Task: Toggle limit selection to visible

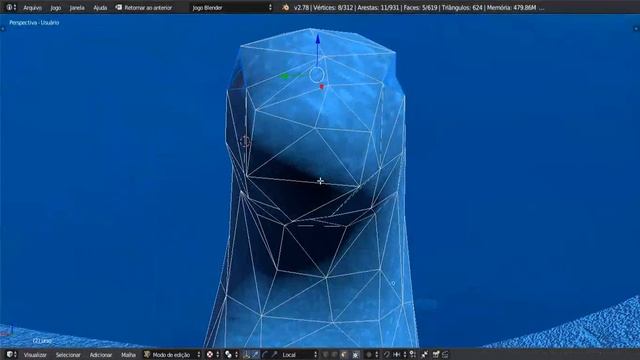Action: coord(355,355)
